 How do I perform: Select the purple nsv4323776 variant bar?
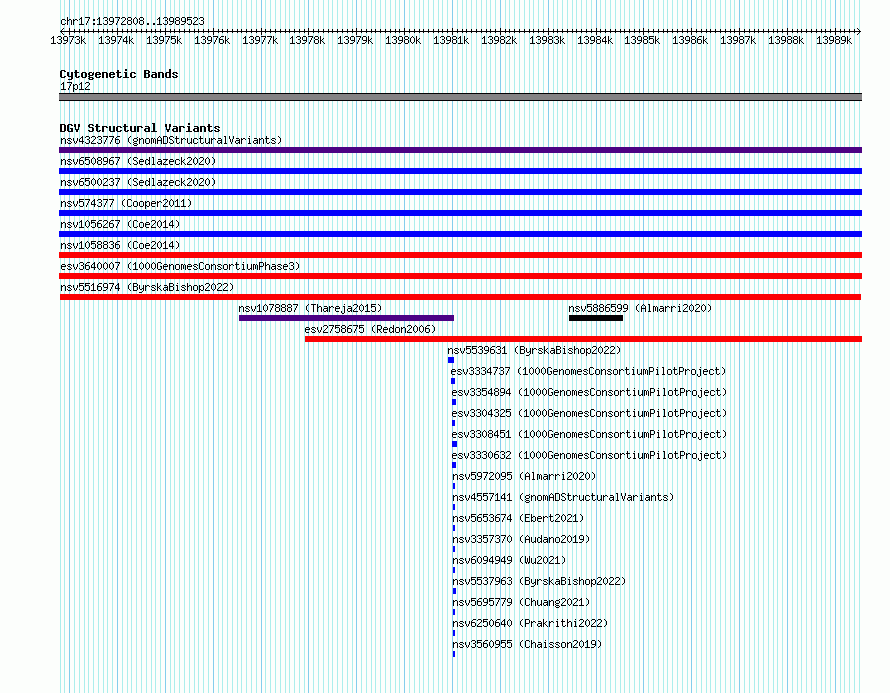coord(460,150)
